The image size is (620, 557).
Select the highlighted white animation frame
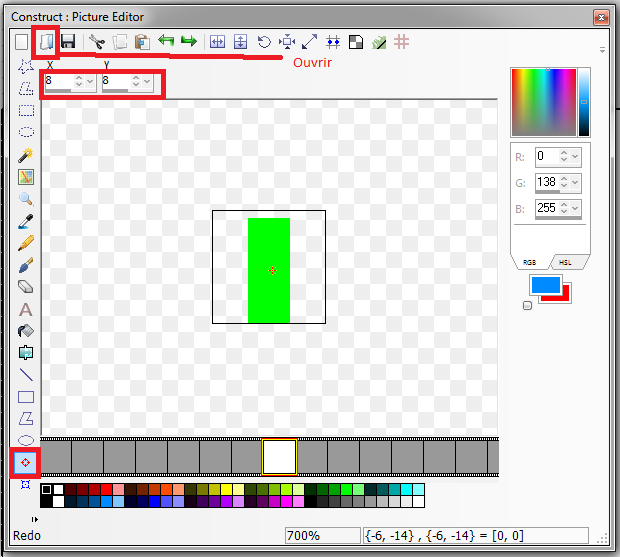tap(279, 457)
